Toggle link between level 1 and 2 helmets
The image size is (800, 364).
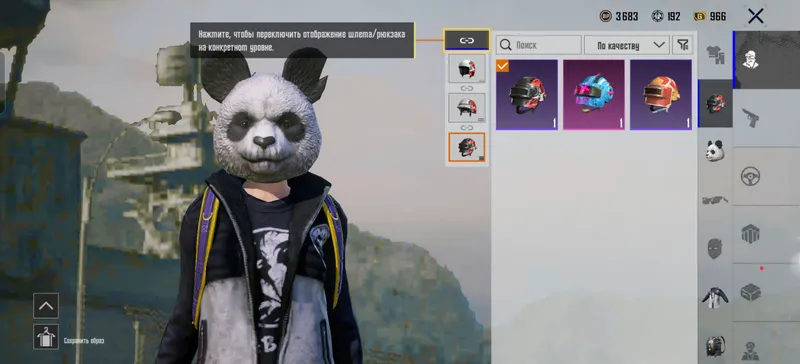click(467, 88)
